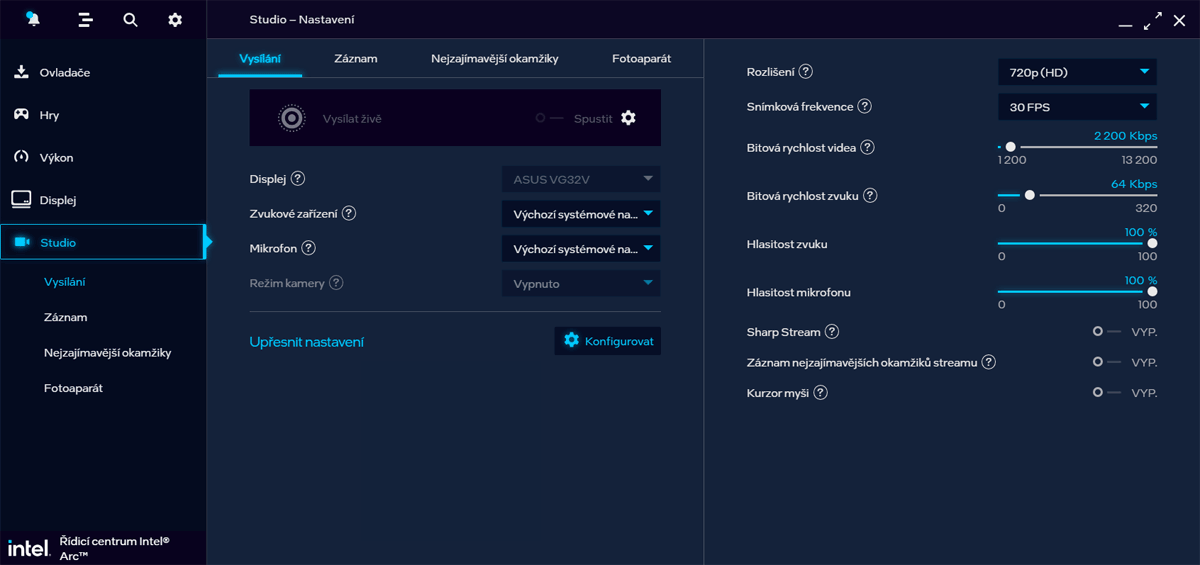Switch to the Záznam tab
1200x565 pixels.
tap(356, 59)
